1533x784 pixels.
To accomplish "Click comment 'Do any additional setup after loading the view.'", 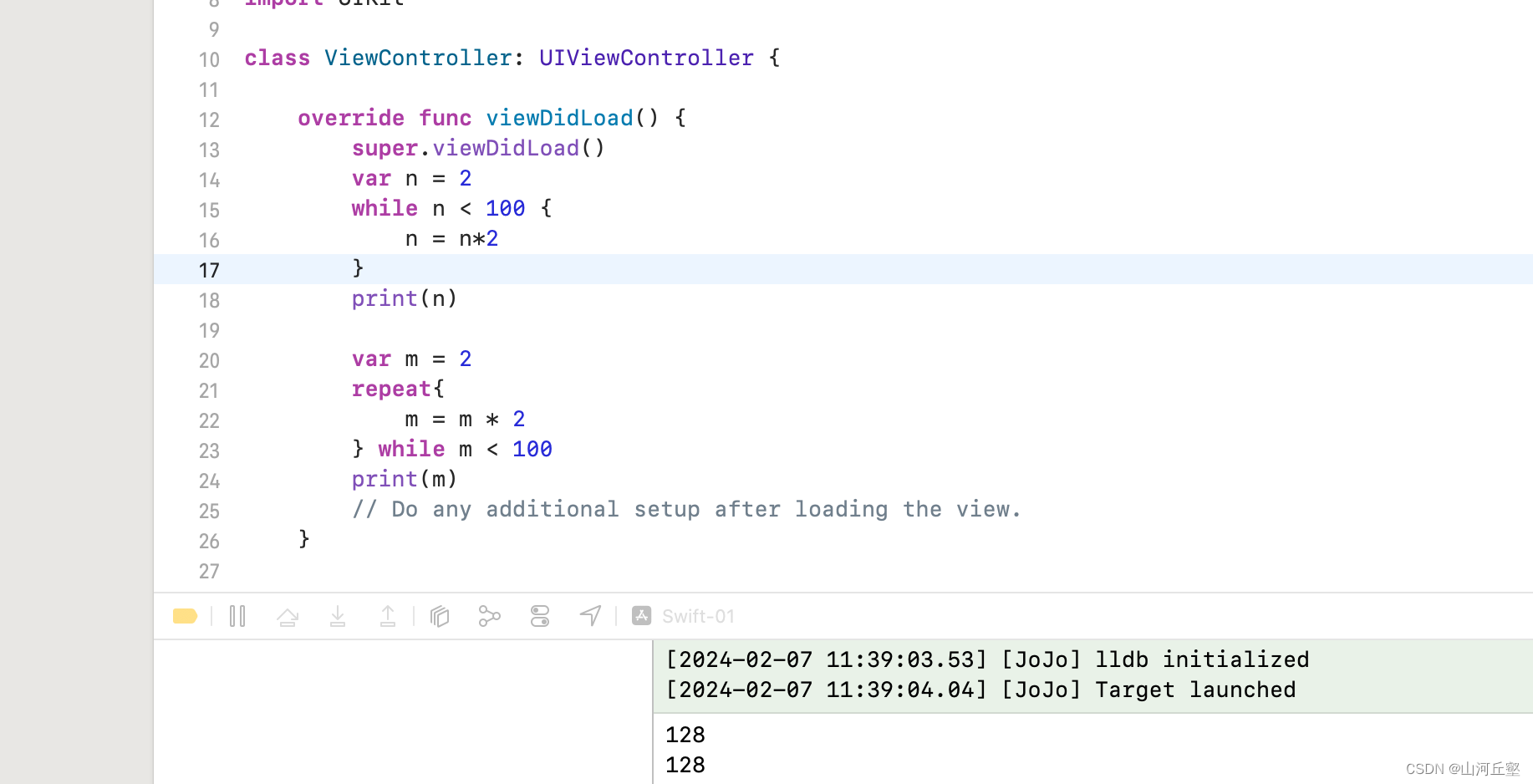I will [706, 510].
